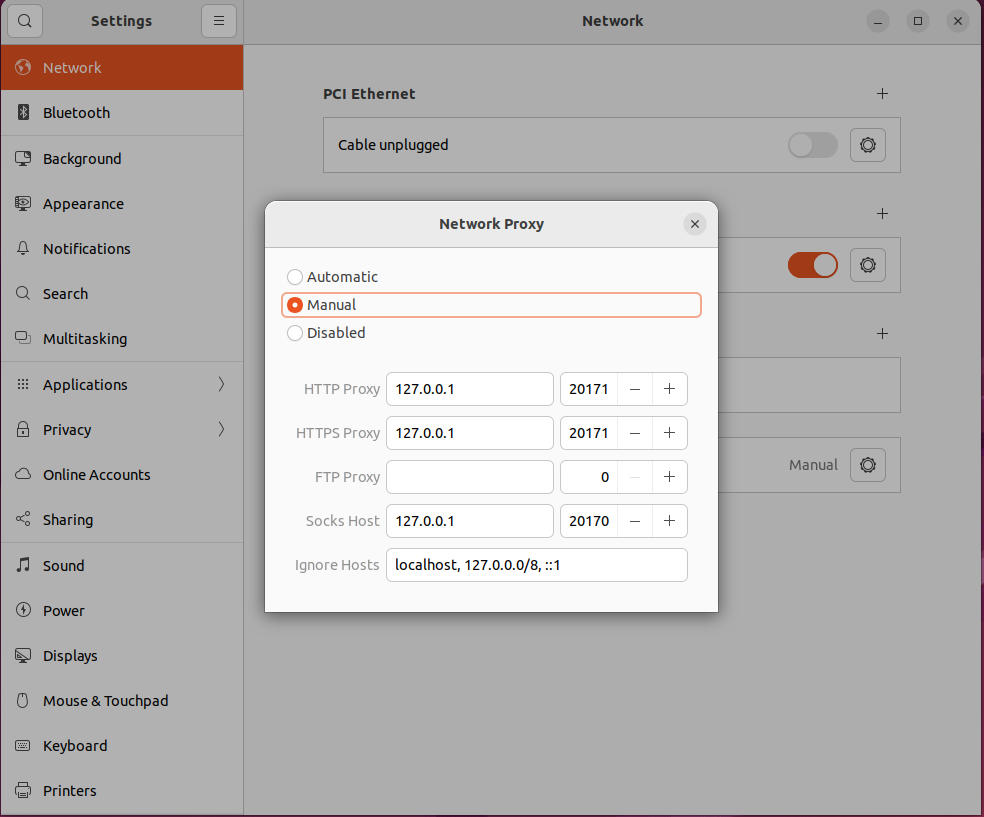
Task: Click the Online Accounts cloud icon
Action: coord(22,474)
